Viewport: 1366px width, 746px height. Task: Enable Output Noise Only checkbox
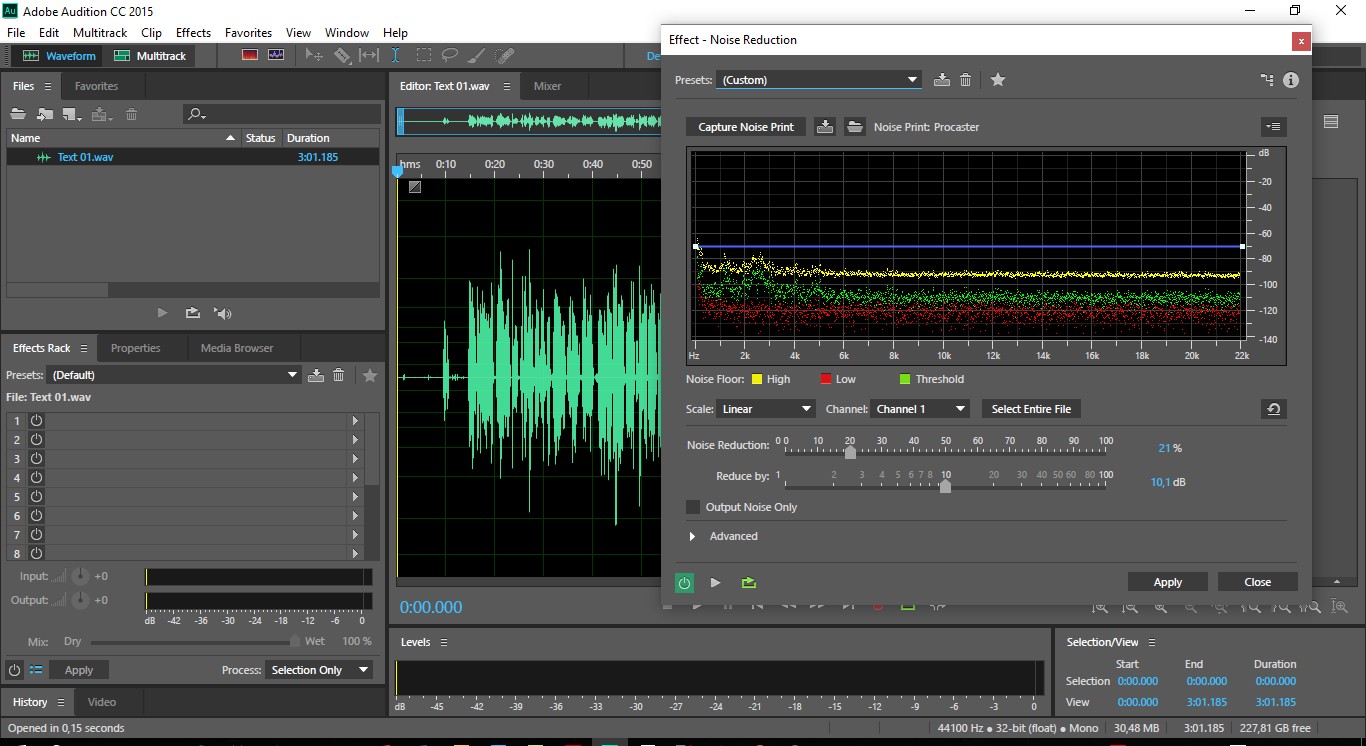(x=693, y=507)
